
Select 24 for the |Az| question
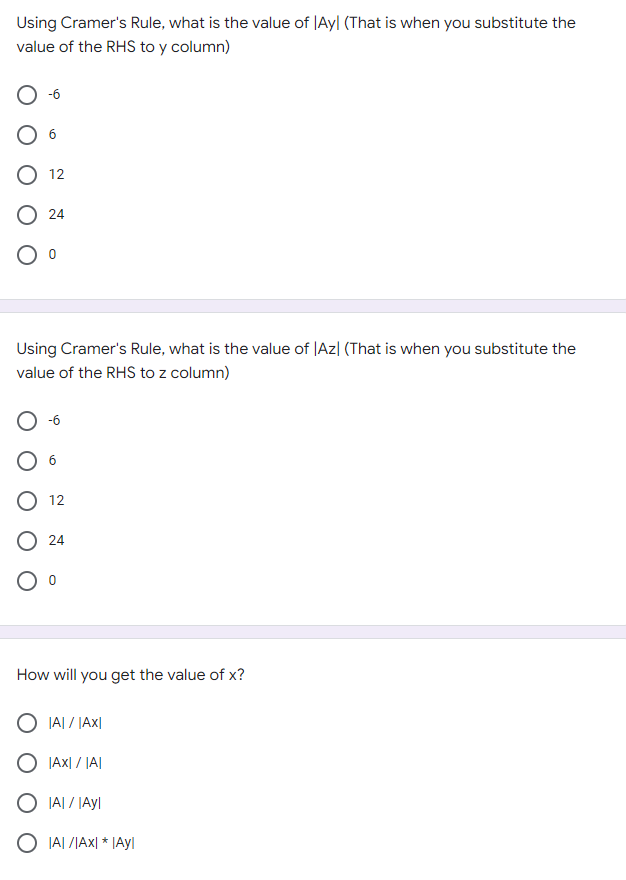(27, 540)
